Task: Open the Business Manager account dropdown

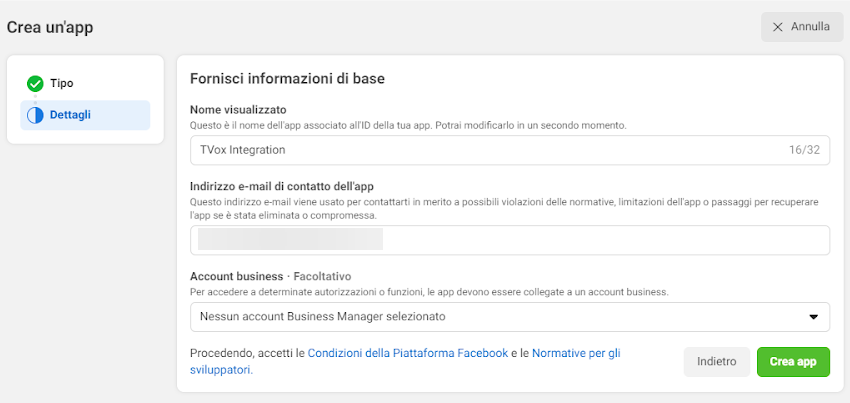Action: pos(510,317)
